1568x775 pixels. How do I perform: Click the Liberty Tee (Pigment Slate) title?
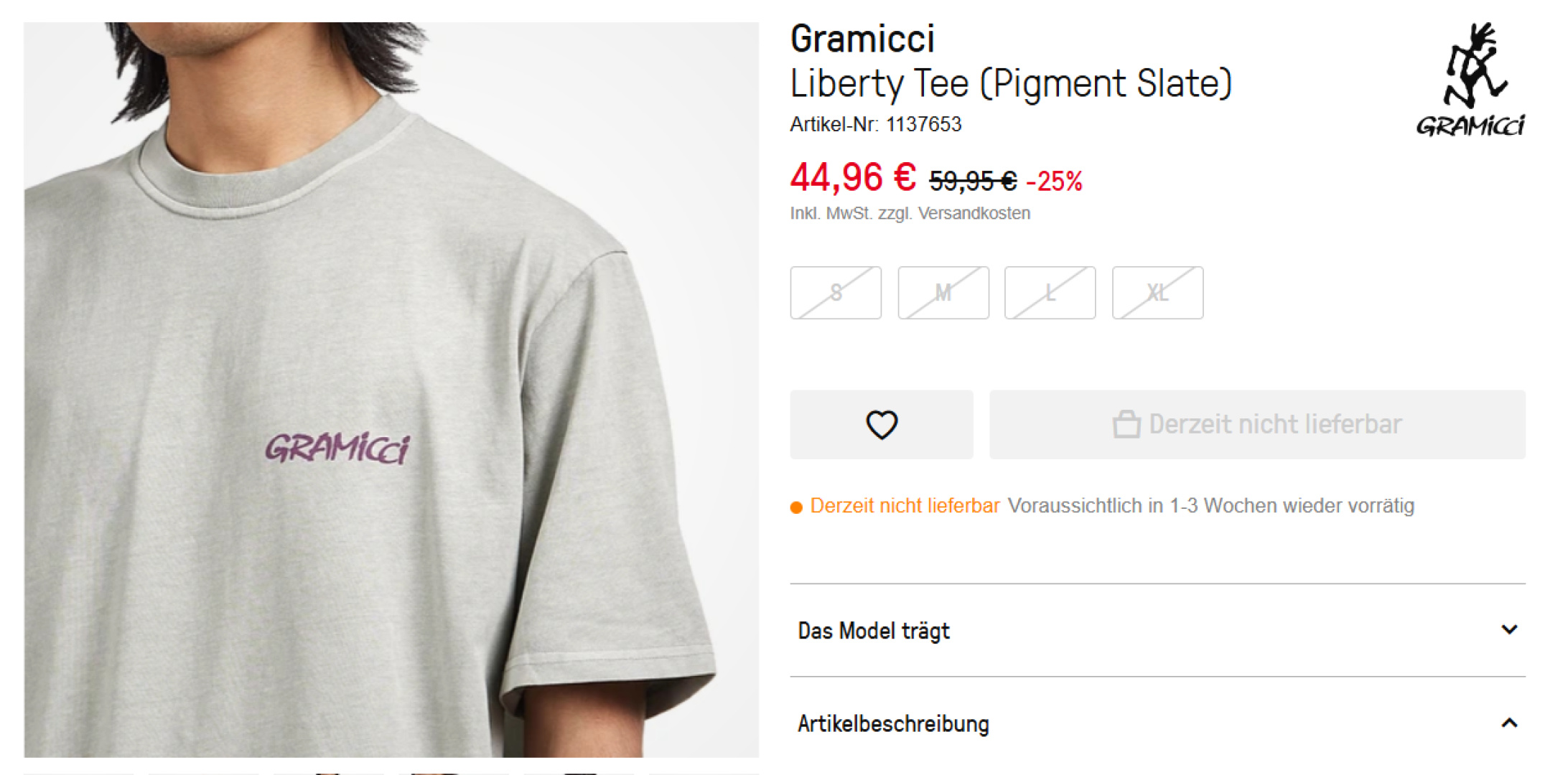pyautogui.click(x=1011, y=83)
